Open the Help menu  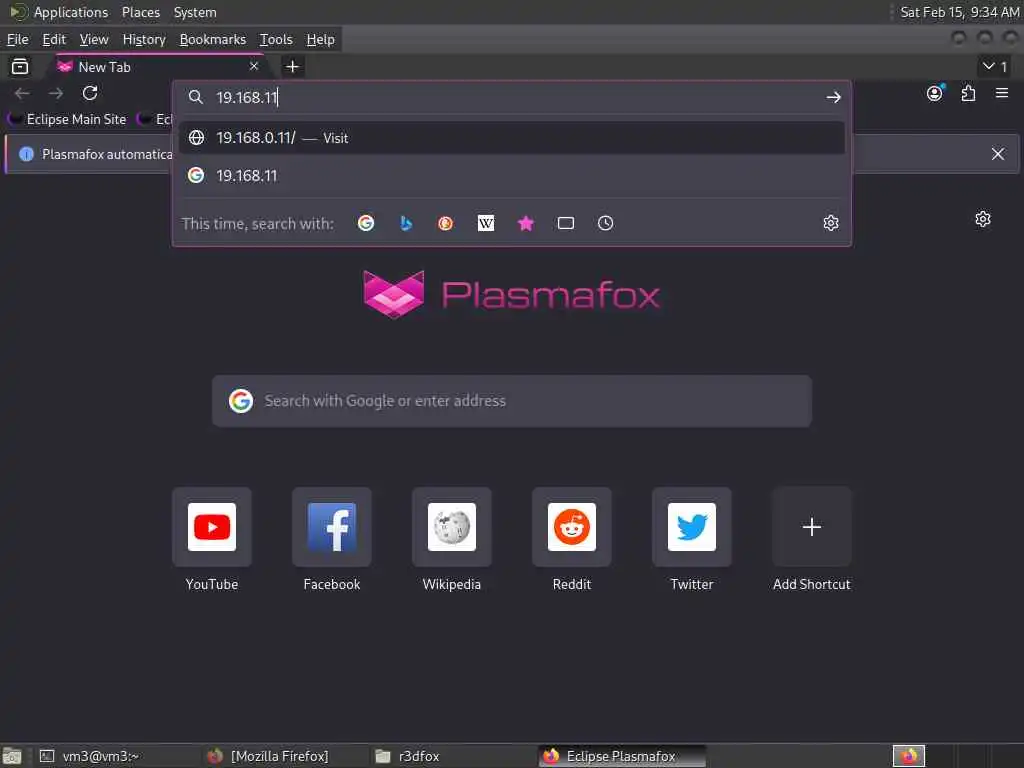click(321, 39)
